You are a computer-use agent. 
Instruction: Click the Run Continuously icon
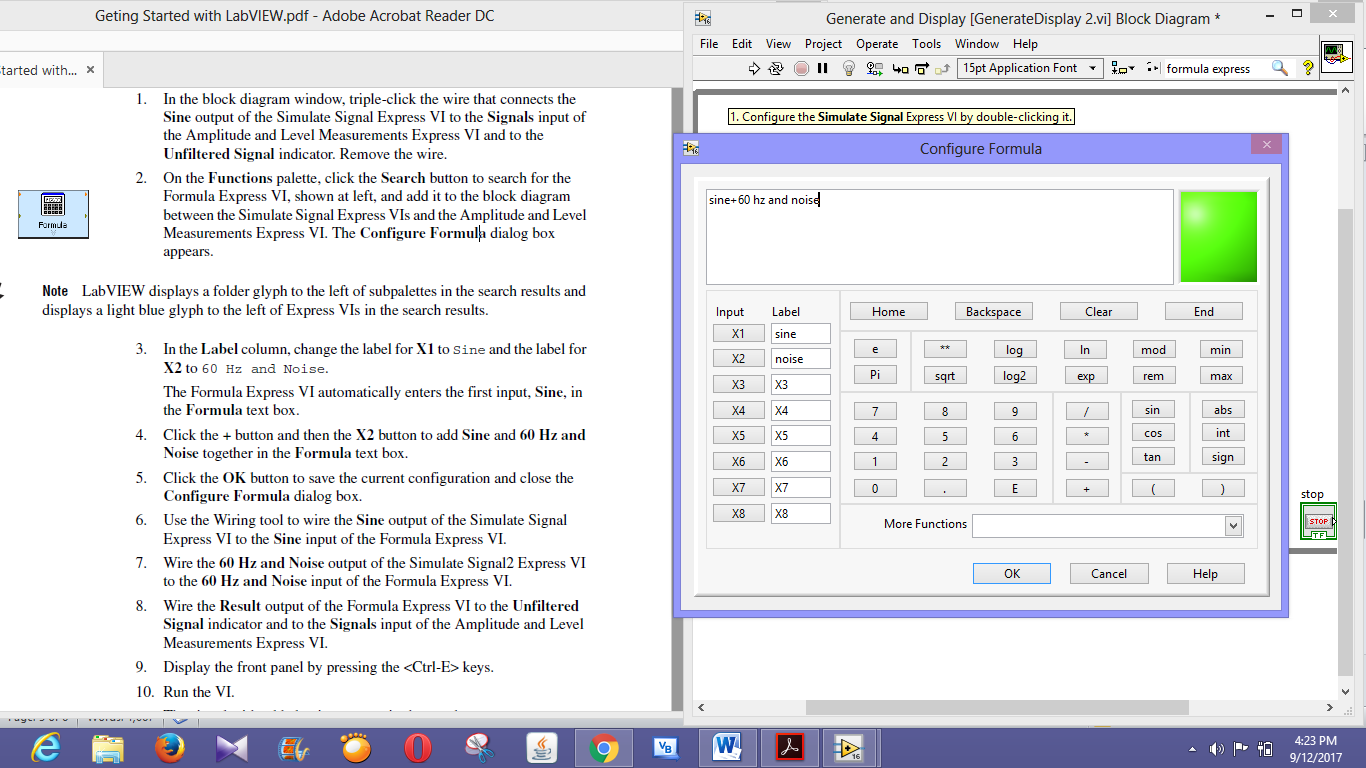[777, 68]
